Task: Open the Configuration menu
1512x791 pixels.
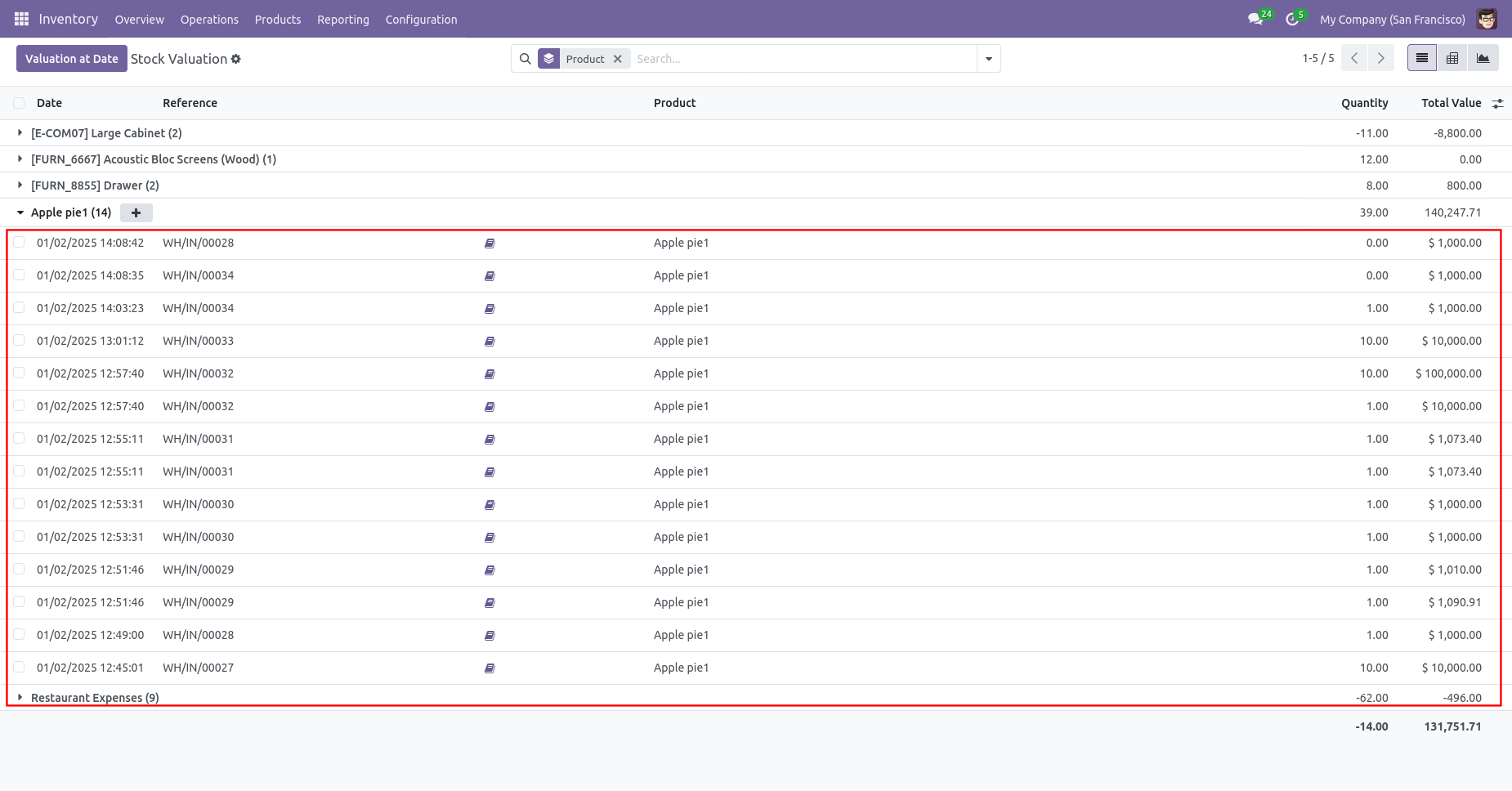Action: pyautogui.click(x=421, y=20)
